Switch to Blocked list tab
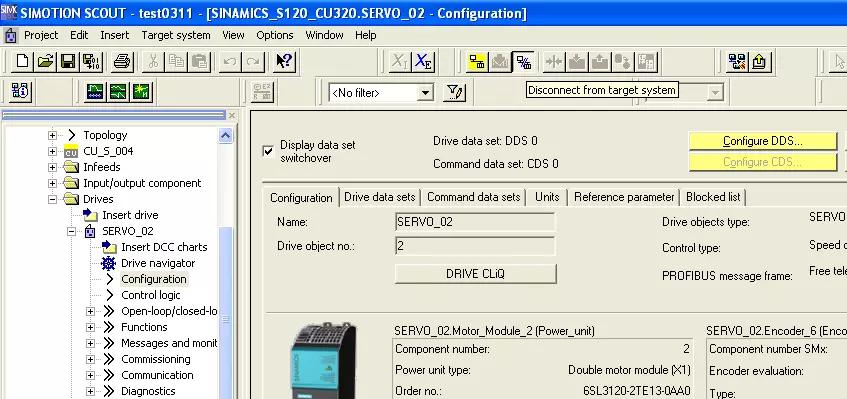 [713, 197]
